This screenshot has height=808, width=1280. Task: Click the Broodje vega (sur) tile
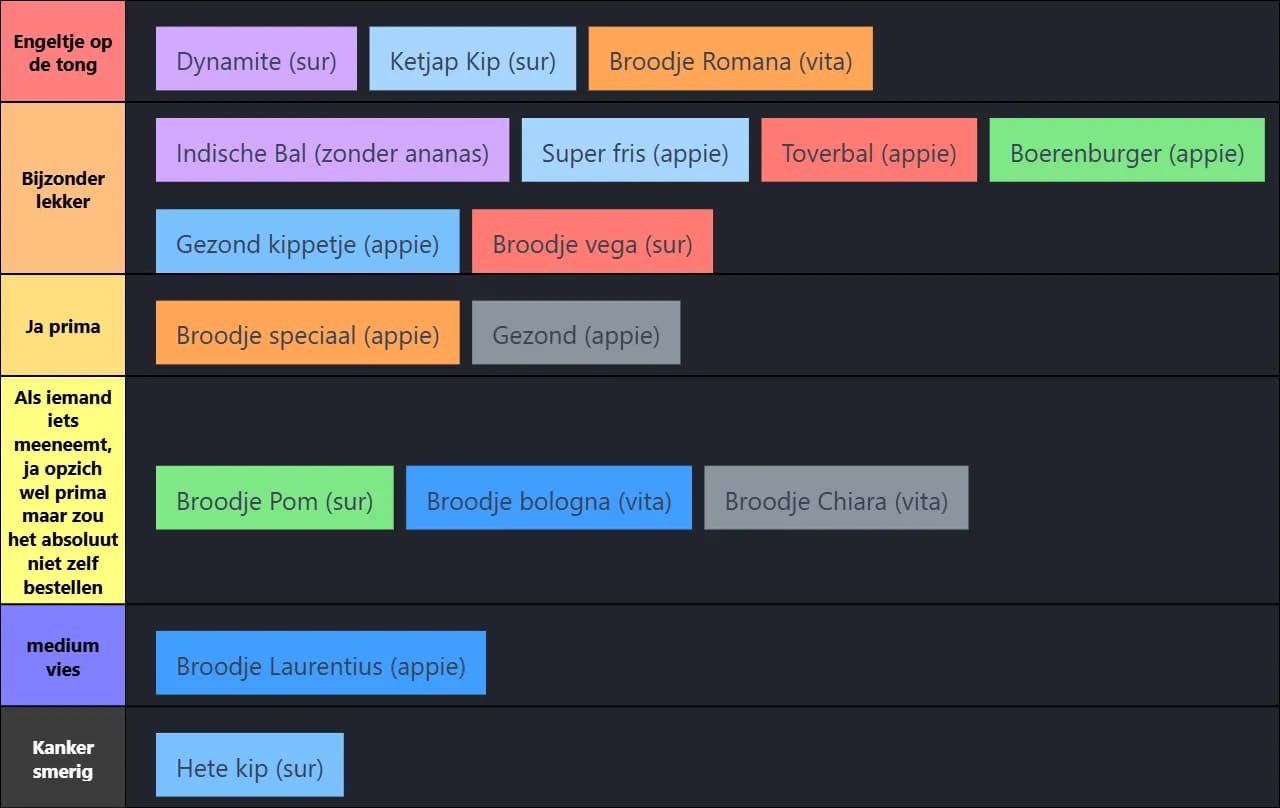pos(592,242)
